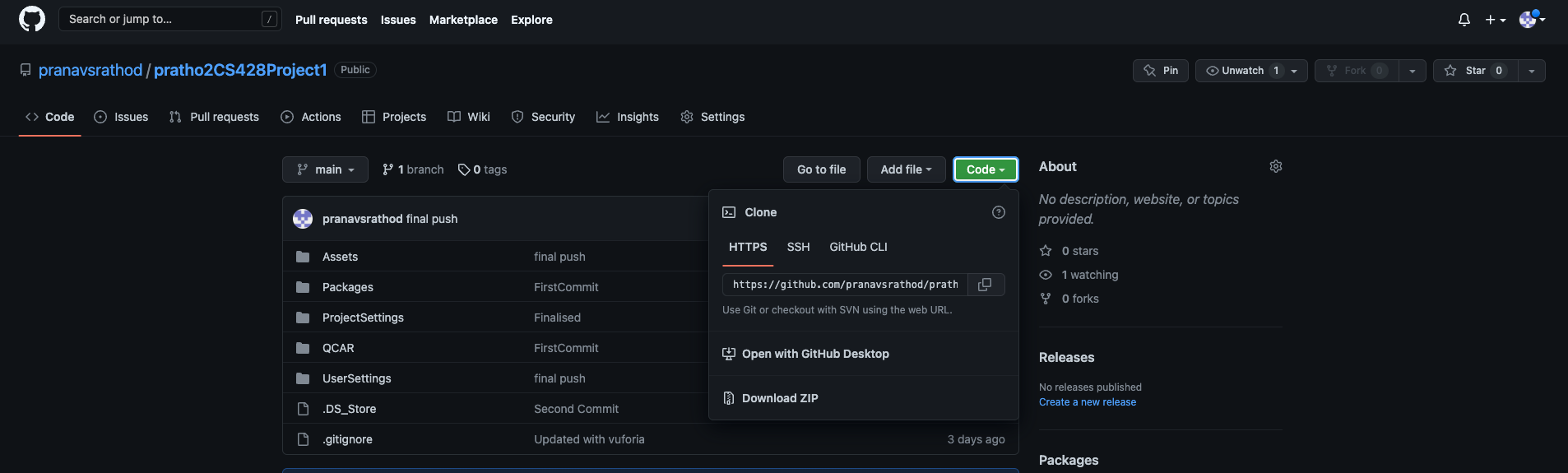Image resolution: width=1568 pixels, height=473 pixels.
Task: Go to Explore
Action: coord(531,20)
